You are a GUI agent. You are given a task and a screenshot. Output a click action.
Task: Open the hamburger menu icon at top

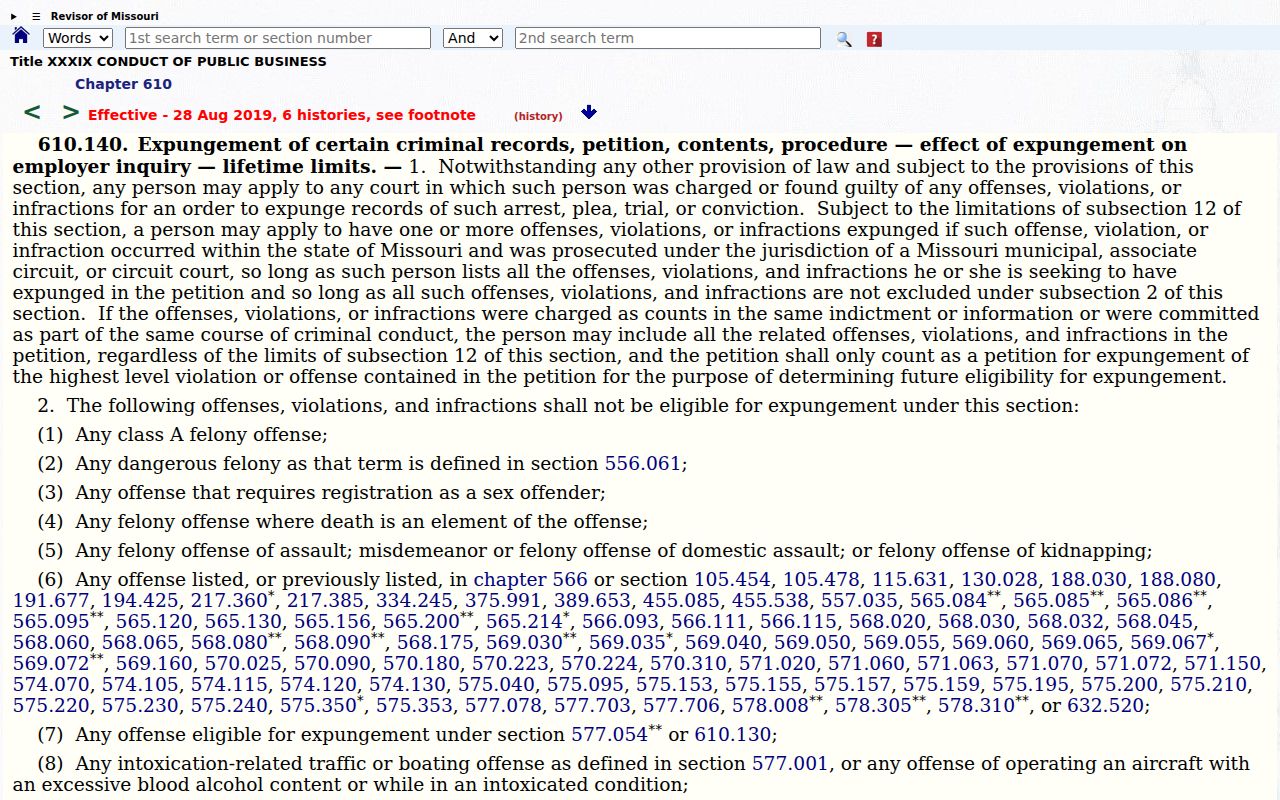click(36, 16)
